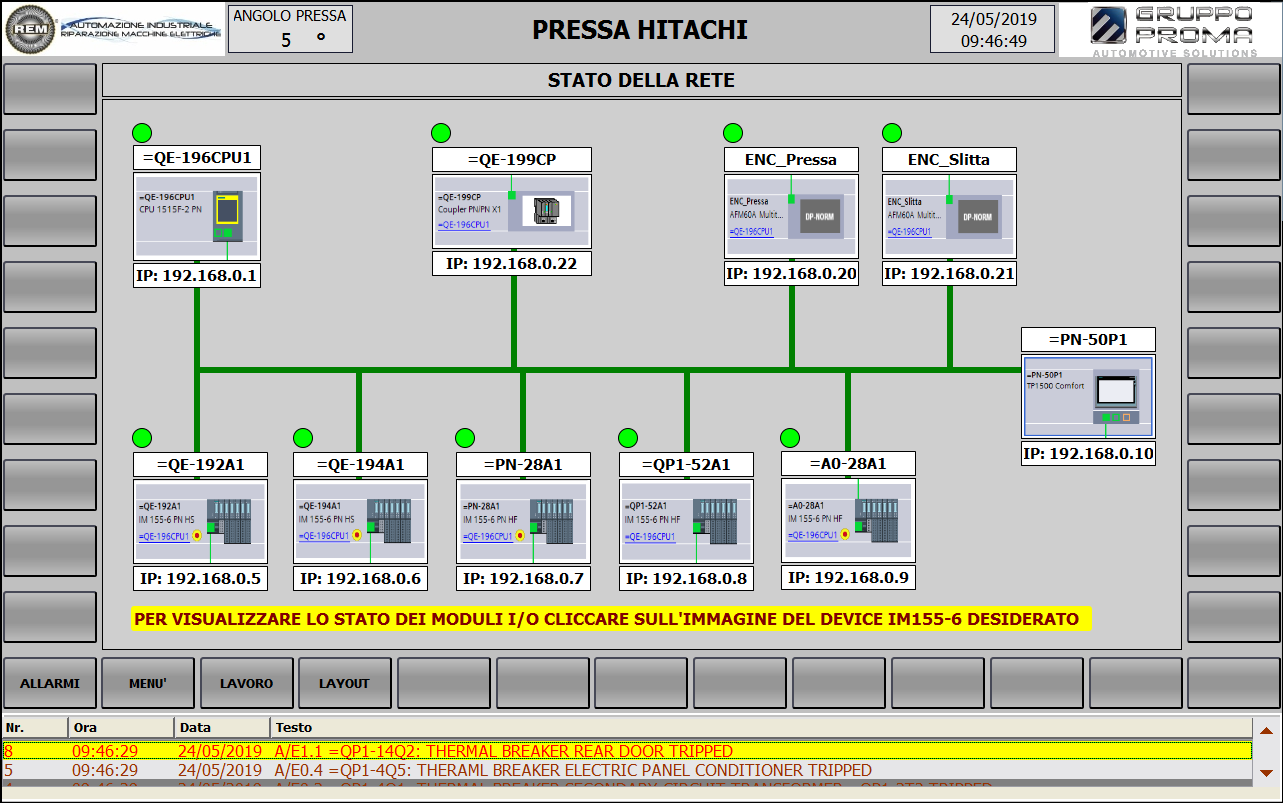Screen dimensions: 1283x803
Task: Click the green status LED above ENC_Slitta
Action: pos(892,133)
